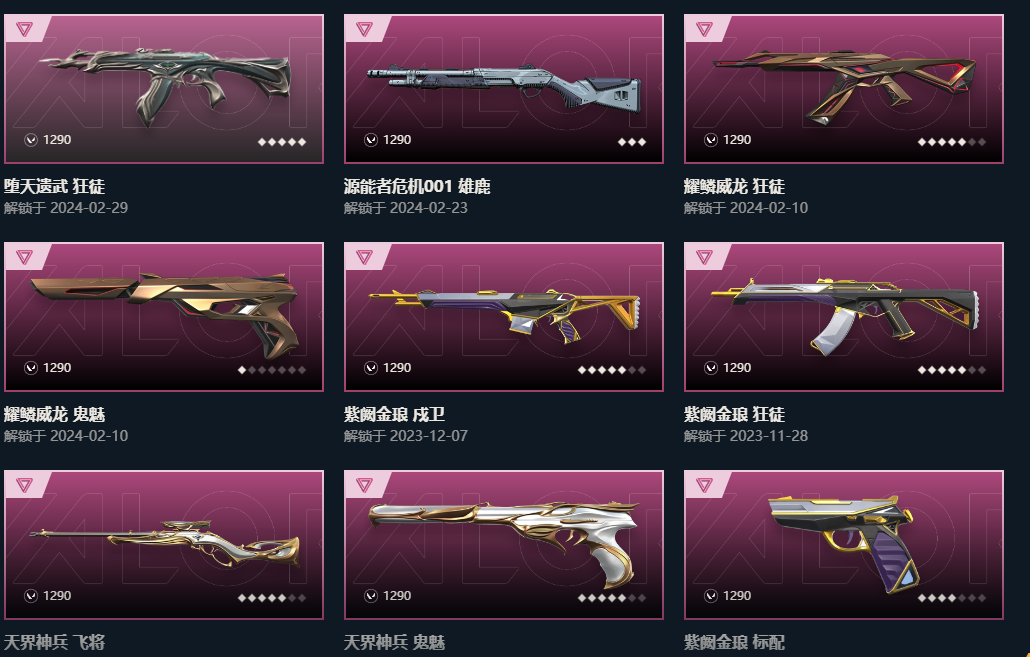Click the VP currency icon on 紫阙金琅 戍卫 card
This screenshot has height=657, width=1030.
(371, 368)
